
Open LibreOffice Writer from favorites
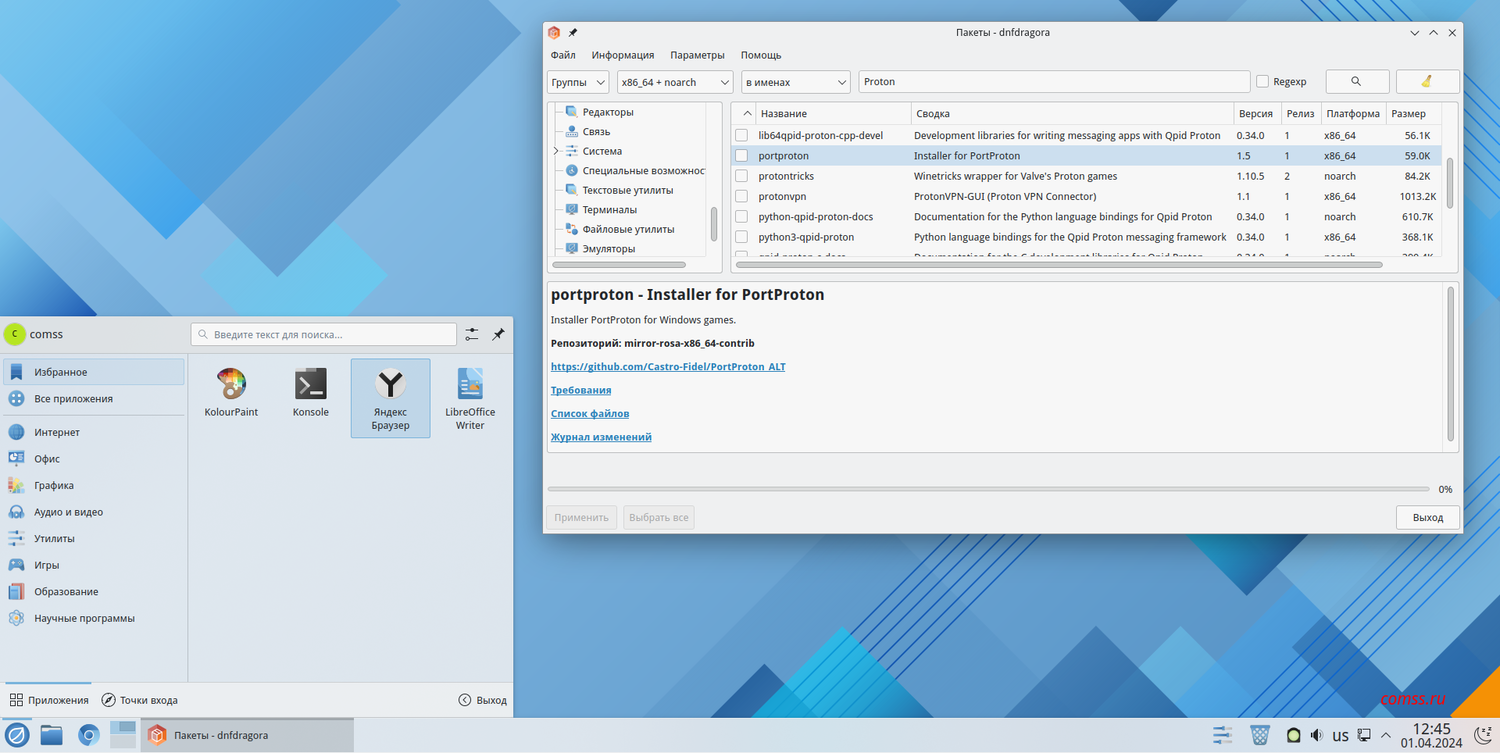pos(470,398)
